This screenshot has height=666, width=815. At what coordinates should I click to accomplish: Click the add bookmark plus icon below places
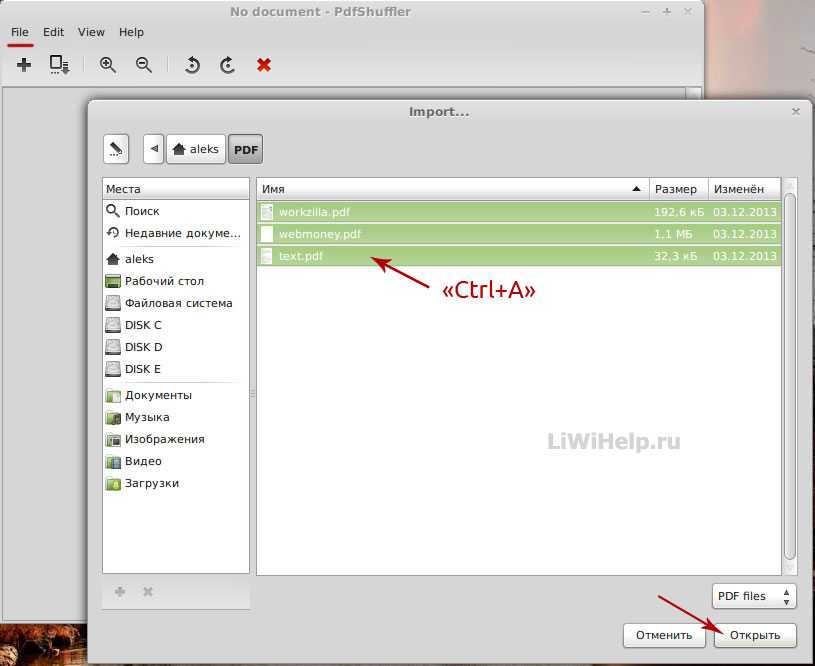(120, 592)
